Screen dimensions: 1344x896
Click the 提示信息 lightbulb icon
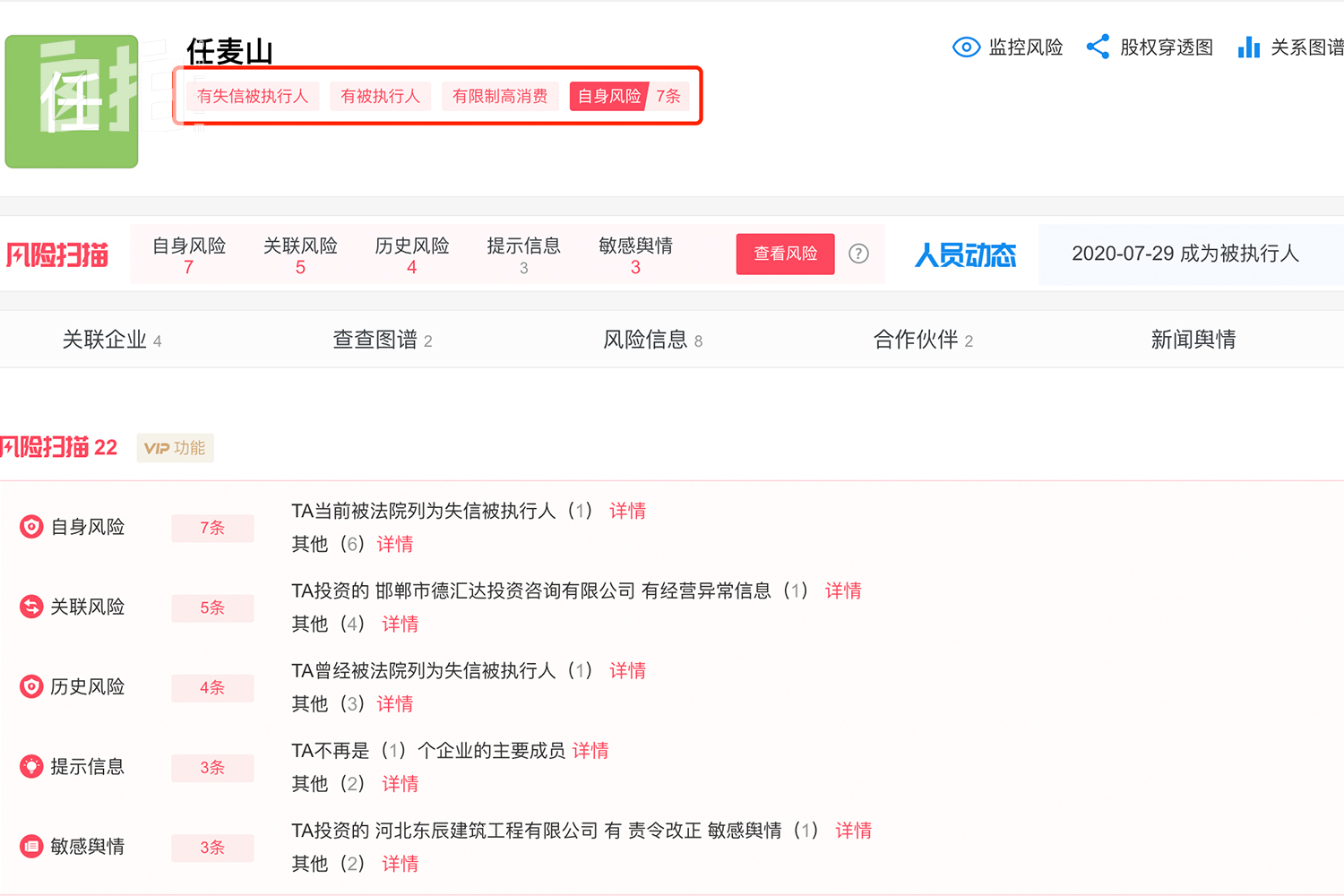coord(30,766)
